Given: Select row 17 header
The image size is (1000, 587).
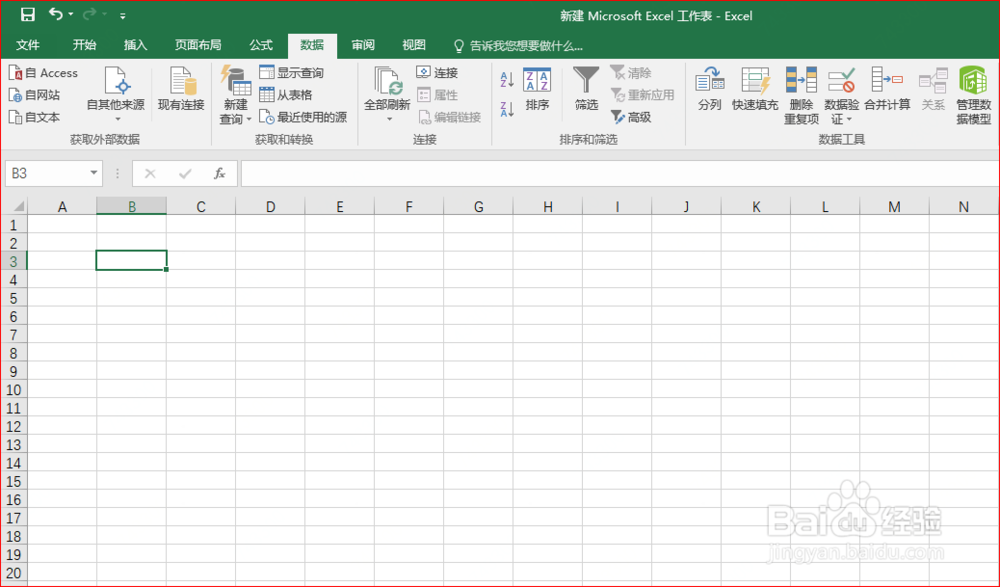Looking at the screenshot, I should tap(13, 518).
